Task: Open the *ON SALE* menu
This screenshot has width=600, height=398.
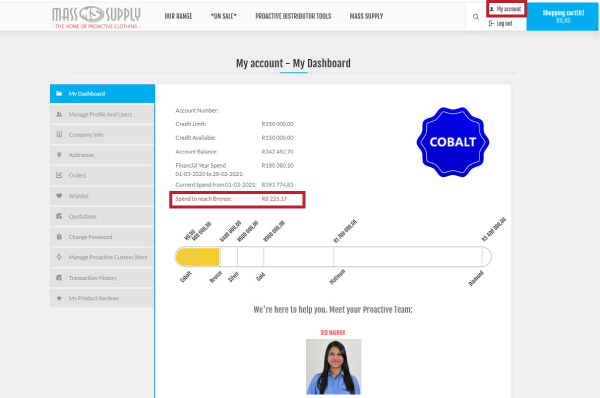Action: [223, 16]
